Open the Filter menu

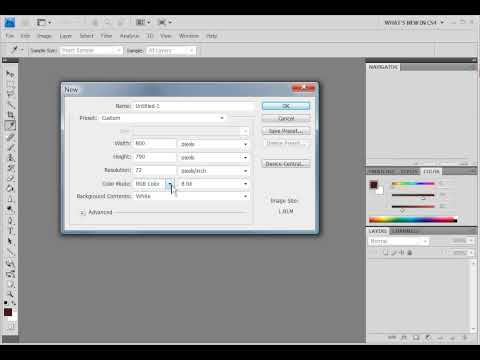(x=106, y=36)
